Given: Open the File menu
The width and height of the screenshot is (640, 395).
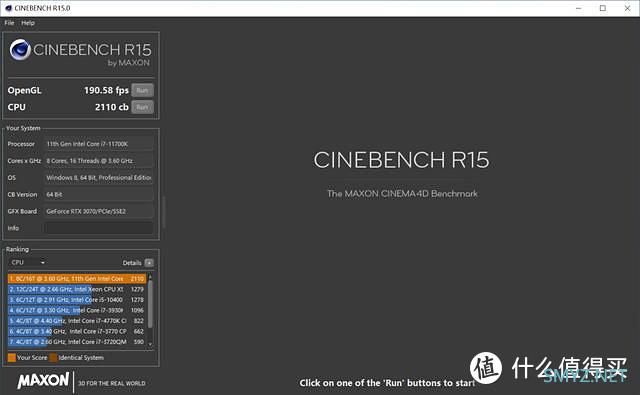Looking at the screenshot, I should pos(9,23).
